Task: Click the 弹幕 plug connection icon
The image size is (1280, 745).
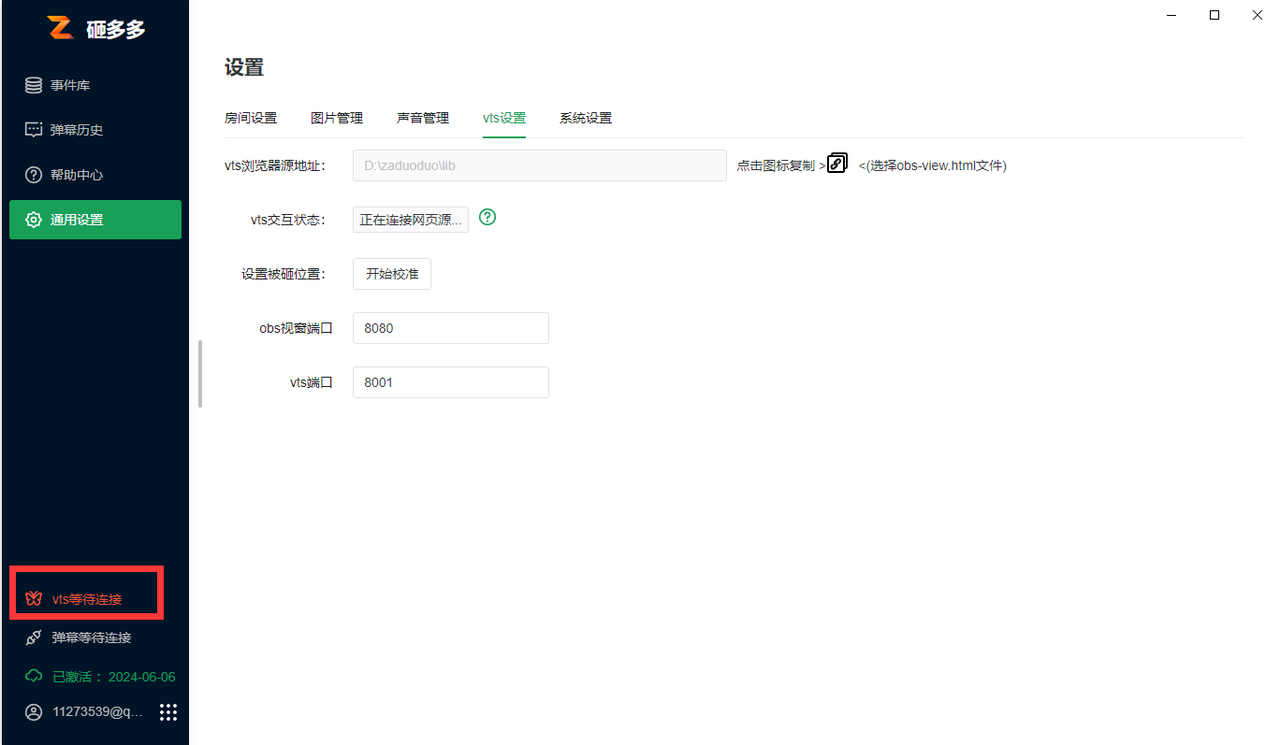Action: [x=34, y=637]
